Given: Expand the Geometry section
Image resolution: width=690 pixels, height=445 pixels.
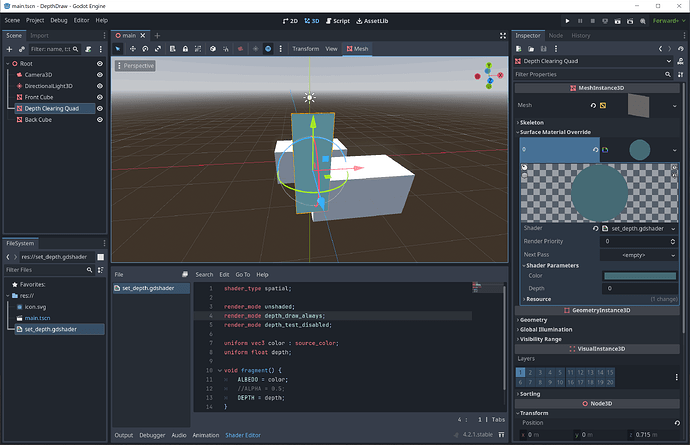Looking at the screenshot, I should coord(533,320).
